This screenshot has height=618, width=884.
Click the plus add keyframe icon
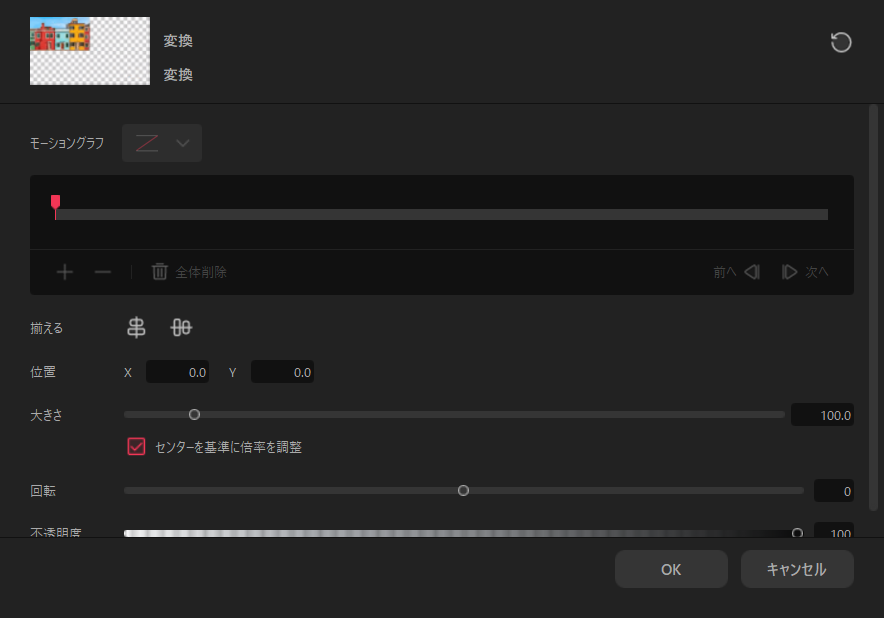coord(65,272)
